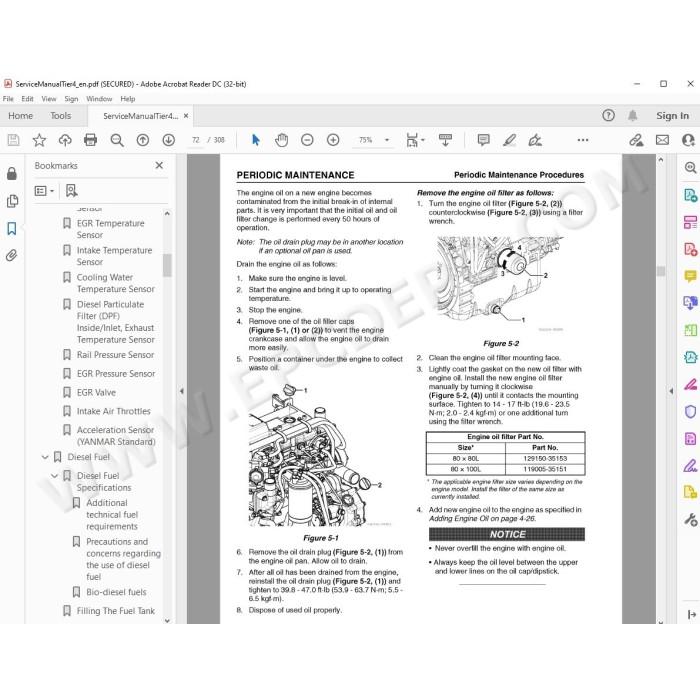Go to the next page arrow
This screenshot has height=700, width=700.
point(168,140)
